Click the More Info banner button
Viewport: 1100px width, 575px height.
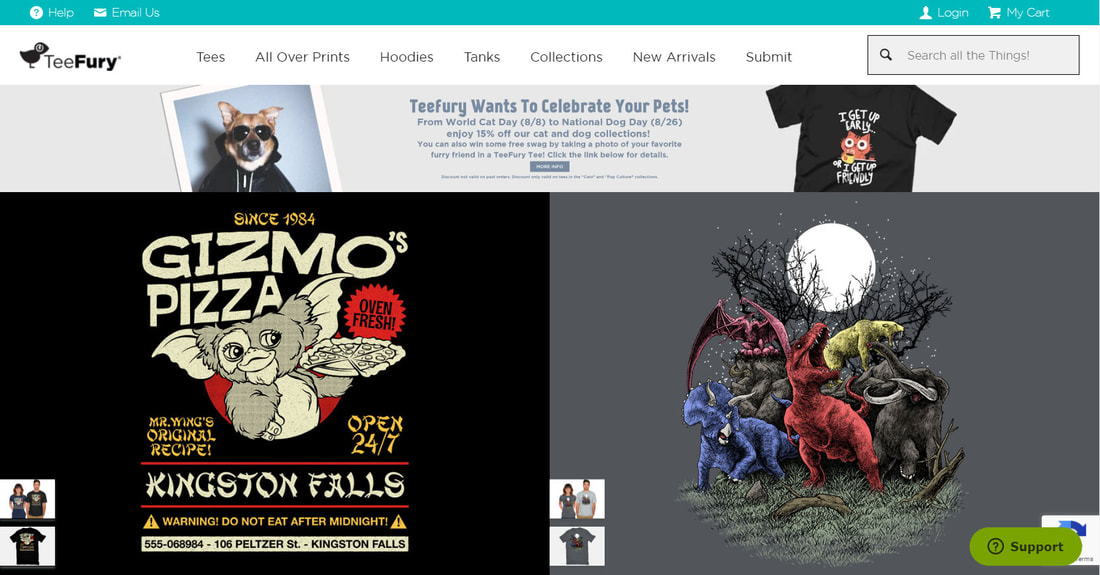[x=549, y=166]
